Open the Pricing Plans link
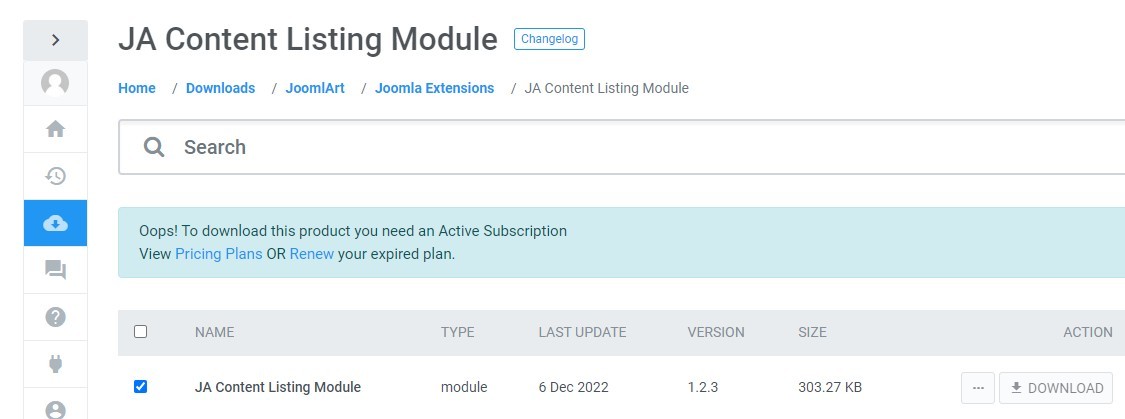Screen dimensions: 1125x419 (218, 254)
